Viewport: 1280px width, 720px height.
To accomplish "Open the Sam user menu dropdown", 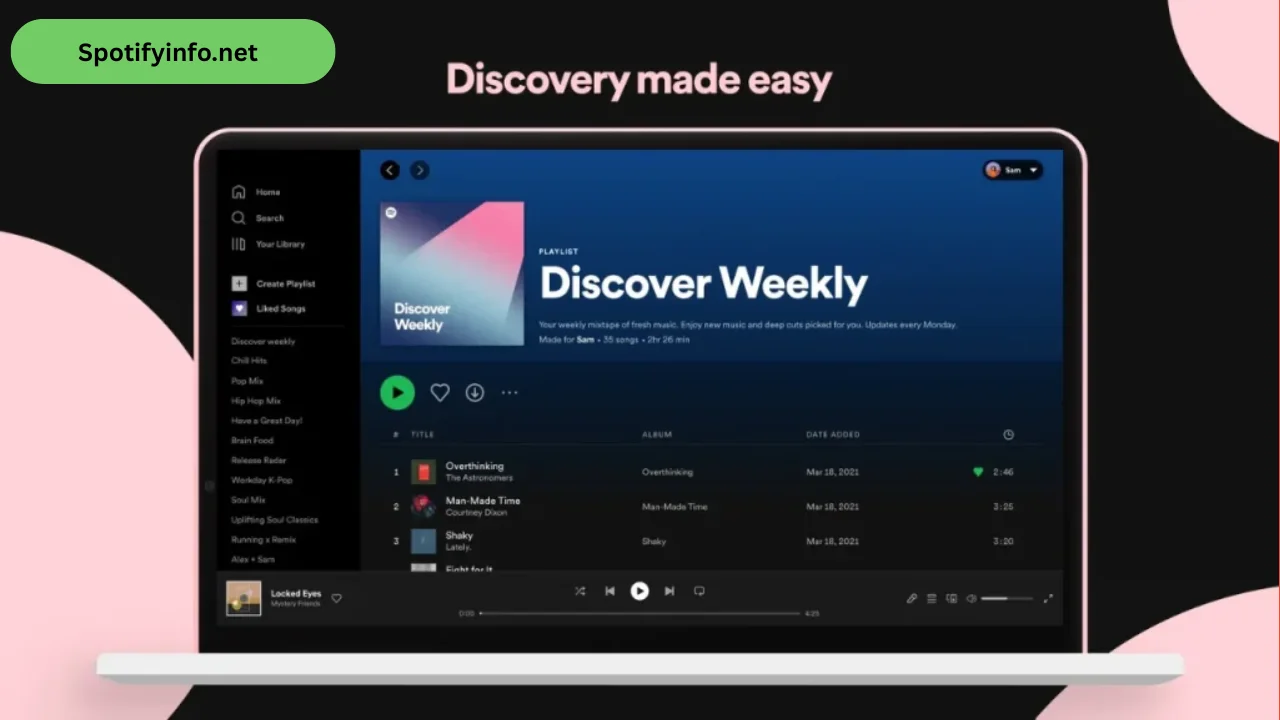I will pyautogui.click(x=1013, y=170).
